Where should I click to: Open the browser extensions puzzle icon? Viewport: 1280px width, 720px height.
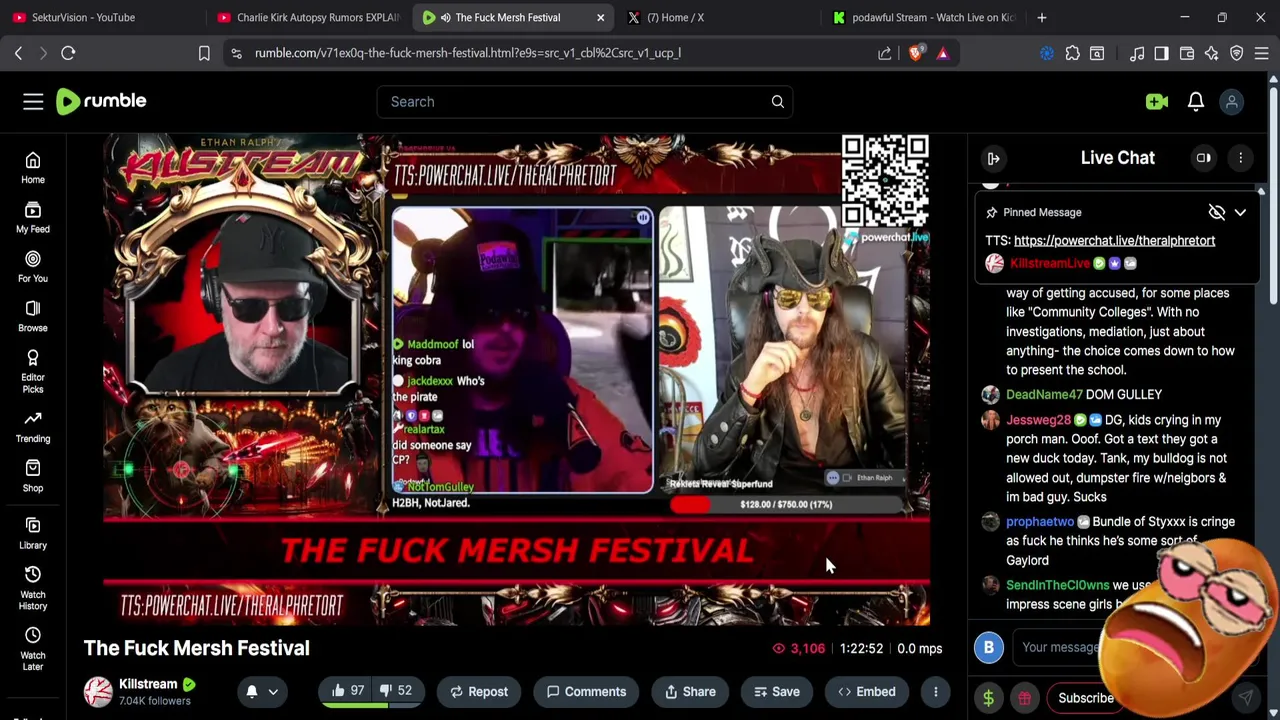1072,53
